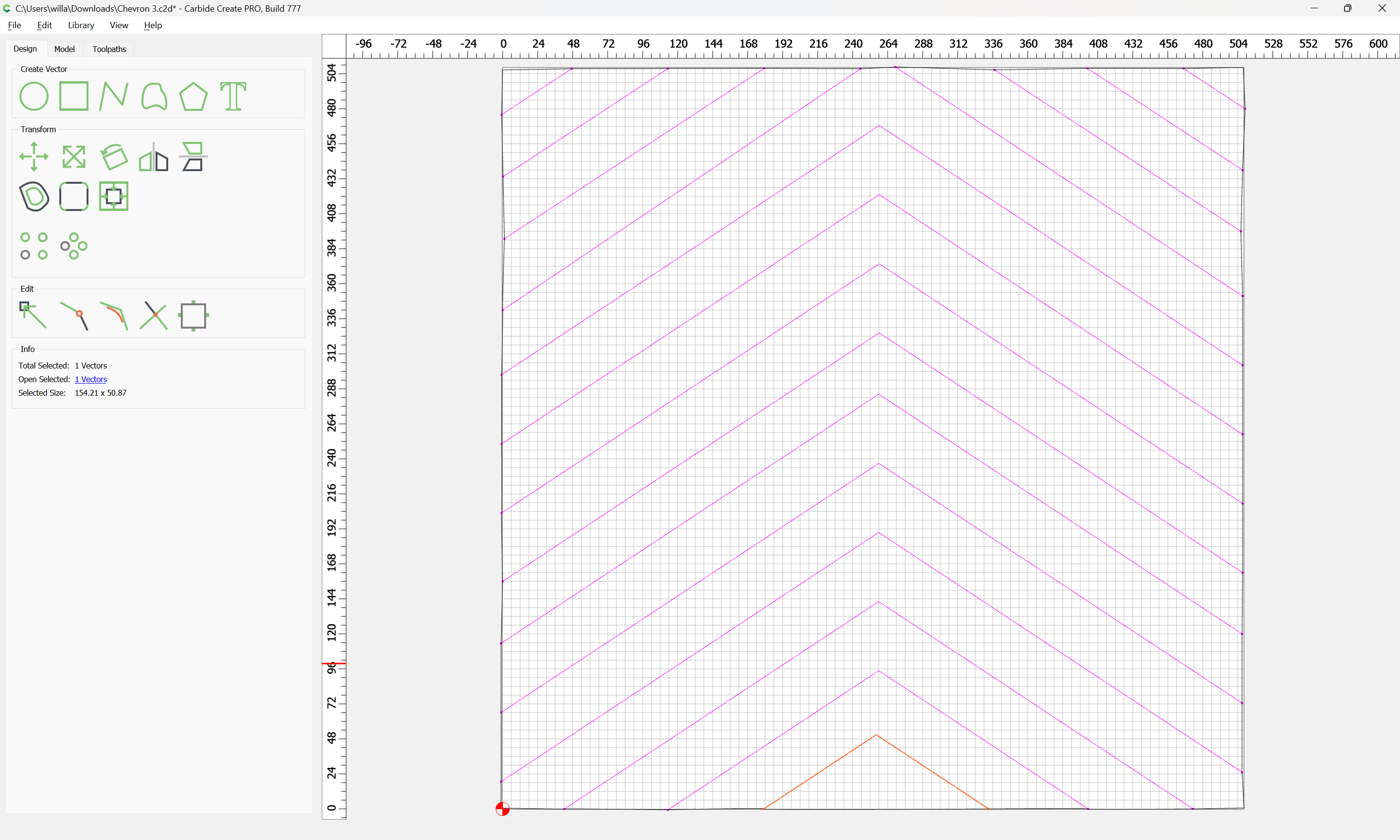Viewport: 1400px width, 840px height.
Task: Switch to the Toolpaths tab
Action: [x=109, y=49]
